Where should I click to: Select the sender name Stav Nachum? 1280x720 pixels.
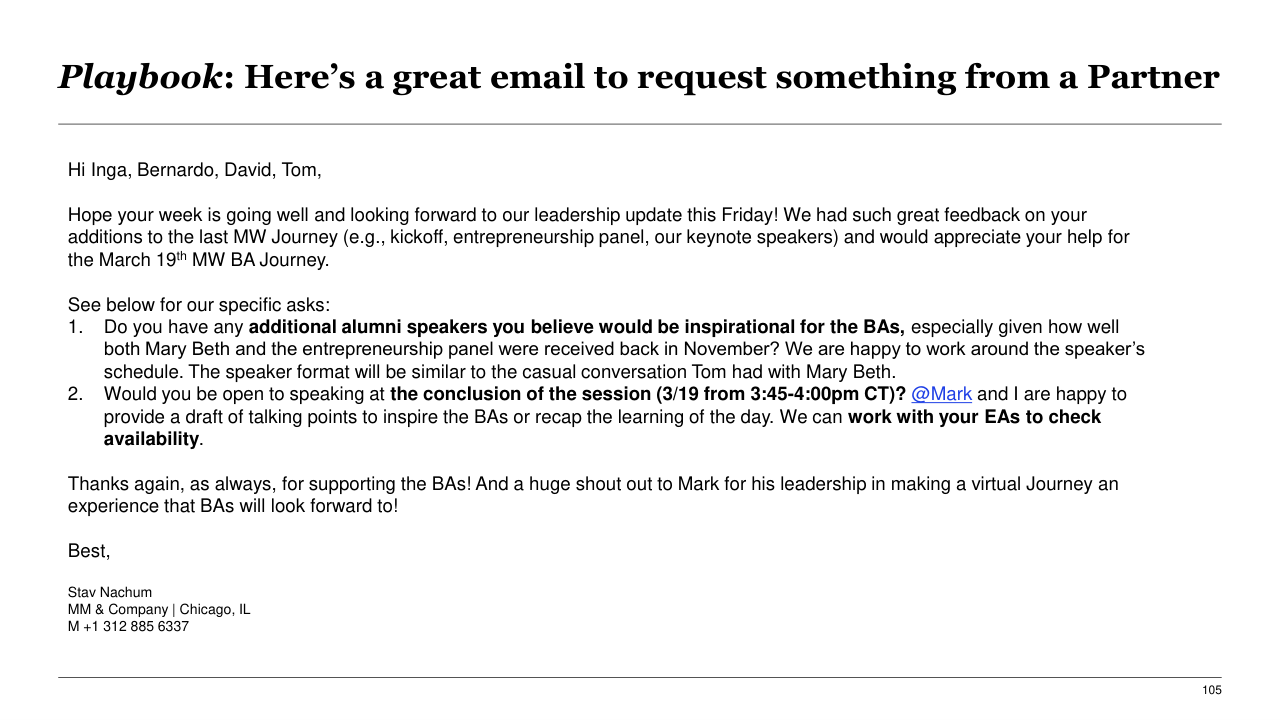110,593
